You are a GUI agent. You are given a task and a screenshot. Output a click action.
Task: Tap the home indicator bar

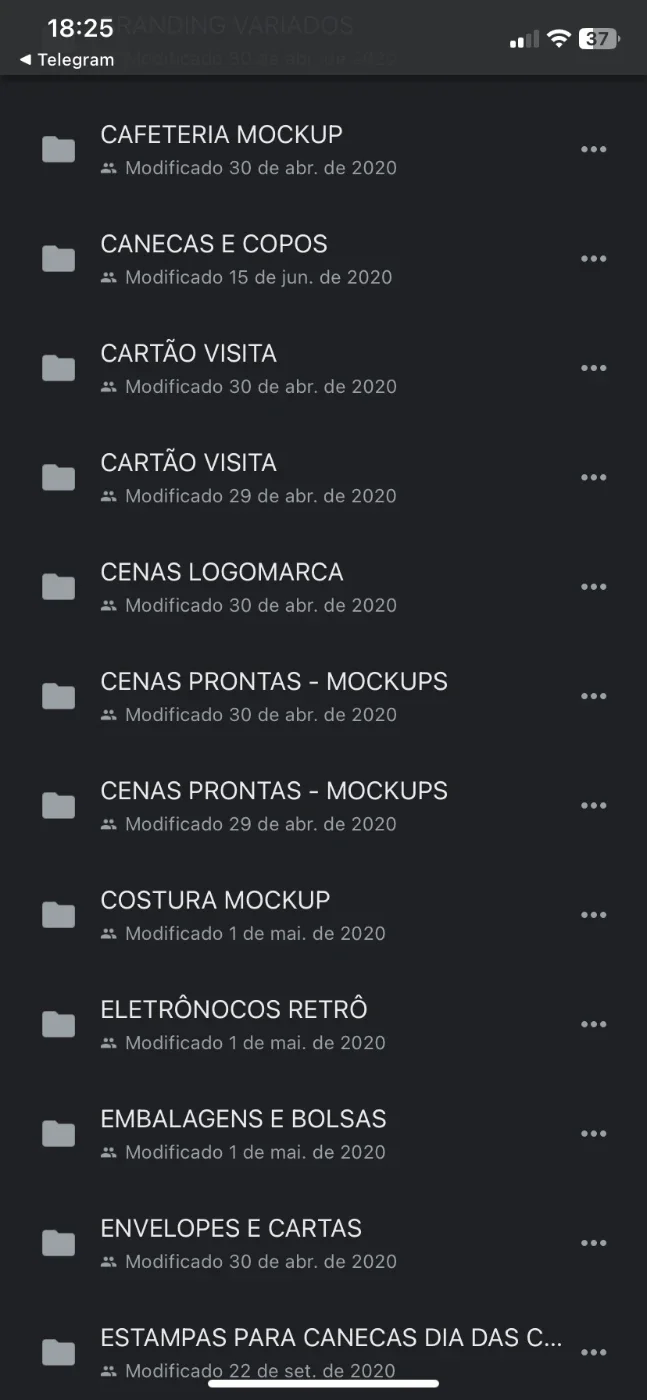[x=323, y=1384]
